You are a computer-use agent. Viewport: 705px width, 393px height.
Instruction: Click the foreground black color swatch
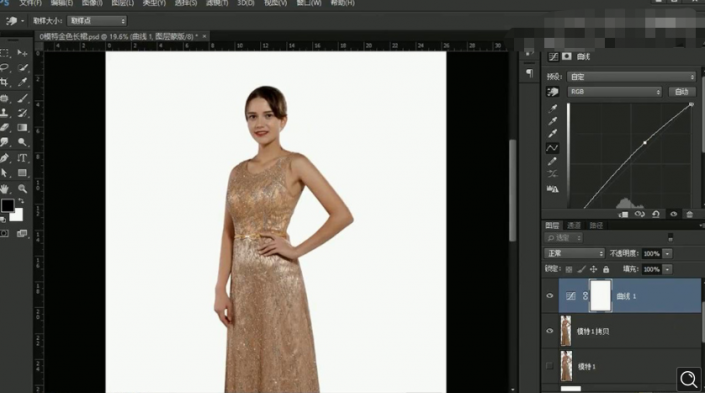(7, 205)
